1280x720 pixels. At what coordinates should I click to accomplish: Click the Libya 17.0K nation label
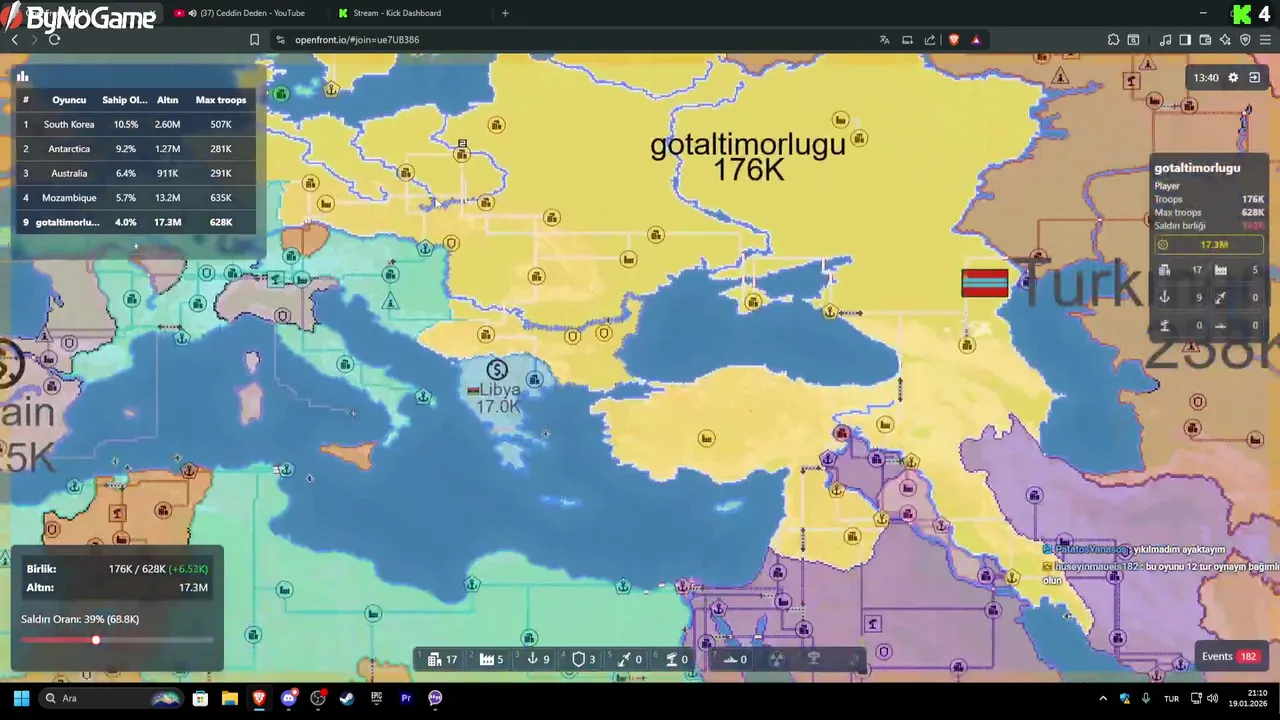point(498,398)
